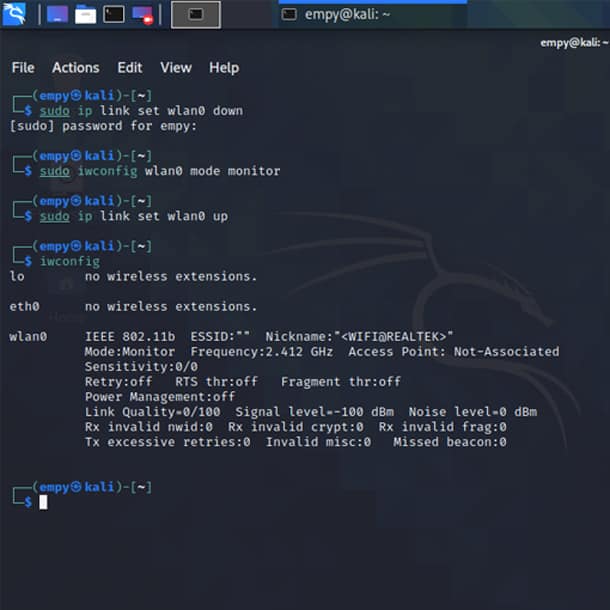Click the 'Power Management:off' line
The image size is (610, 610).
tap(160, 397)
